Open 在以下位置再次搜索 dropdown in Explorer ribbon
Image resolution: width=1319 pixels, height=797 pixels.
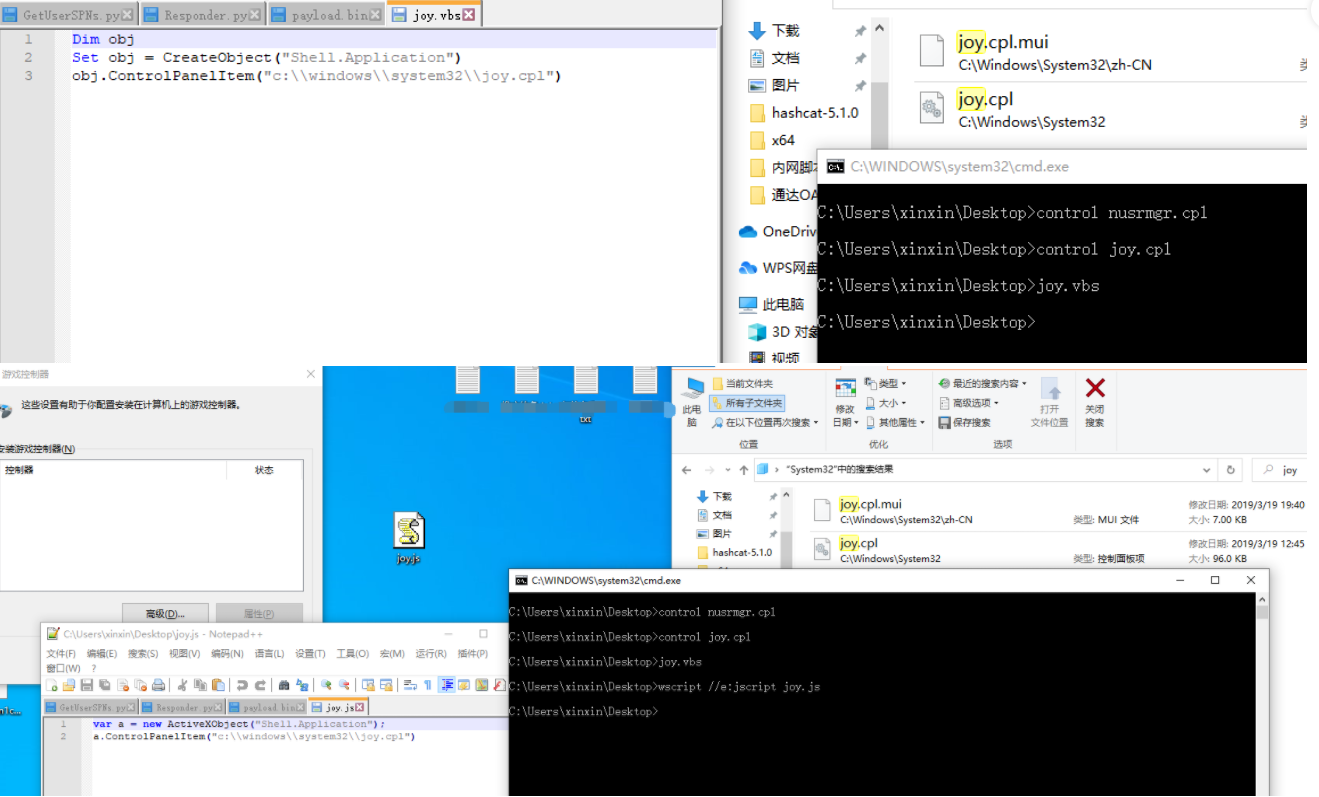[765, 422]
